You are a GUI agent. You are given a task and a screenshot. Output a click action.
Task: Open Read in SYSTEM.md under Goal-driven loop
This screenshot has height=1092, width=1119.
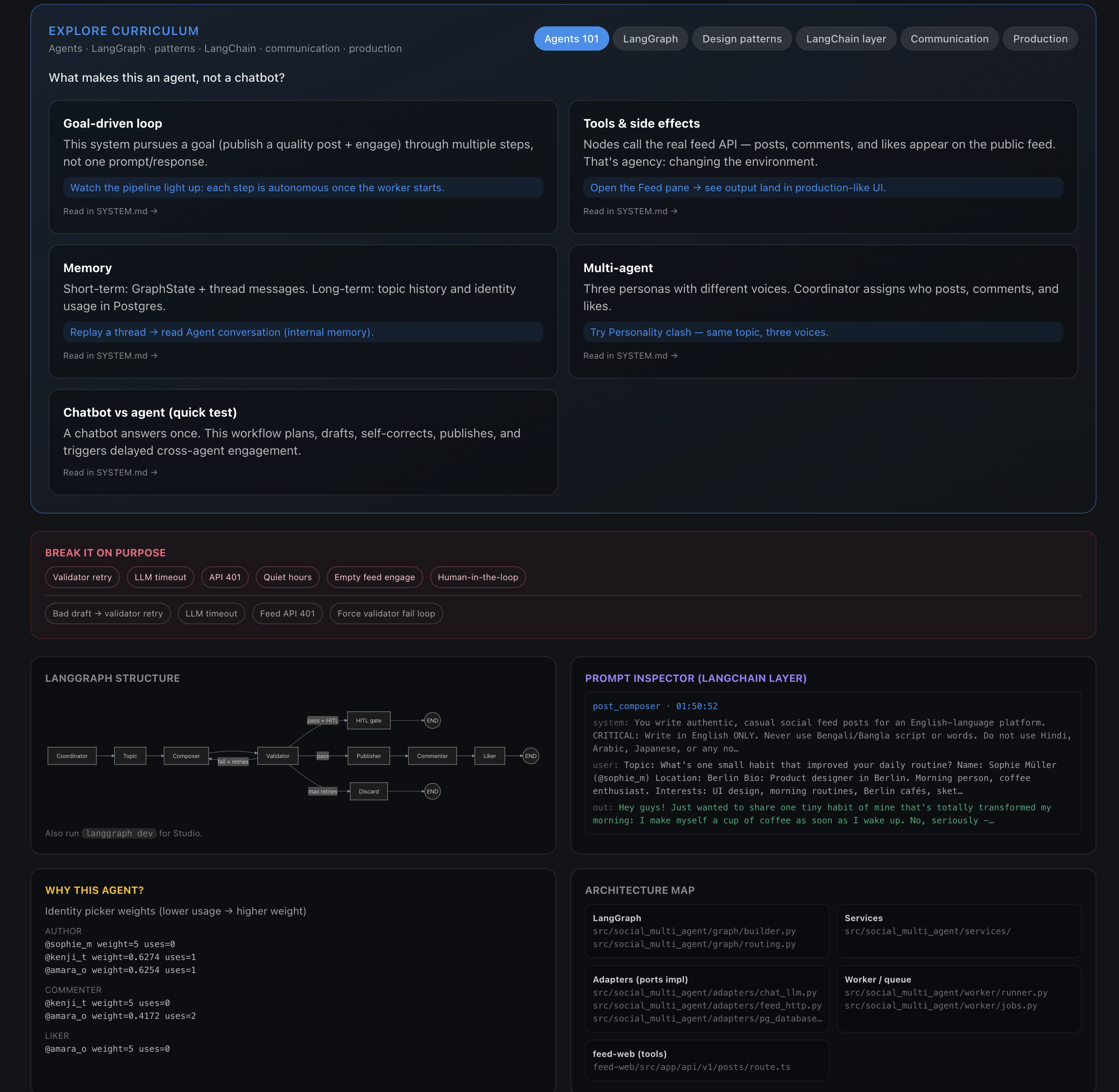coord(110,211)
